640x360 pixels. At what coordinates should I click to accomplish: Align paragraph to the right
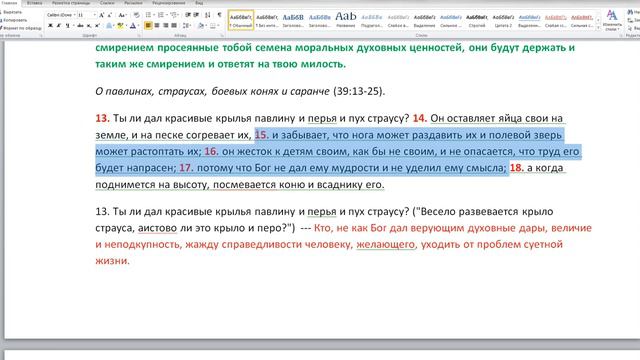click(x=165, y=26)
